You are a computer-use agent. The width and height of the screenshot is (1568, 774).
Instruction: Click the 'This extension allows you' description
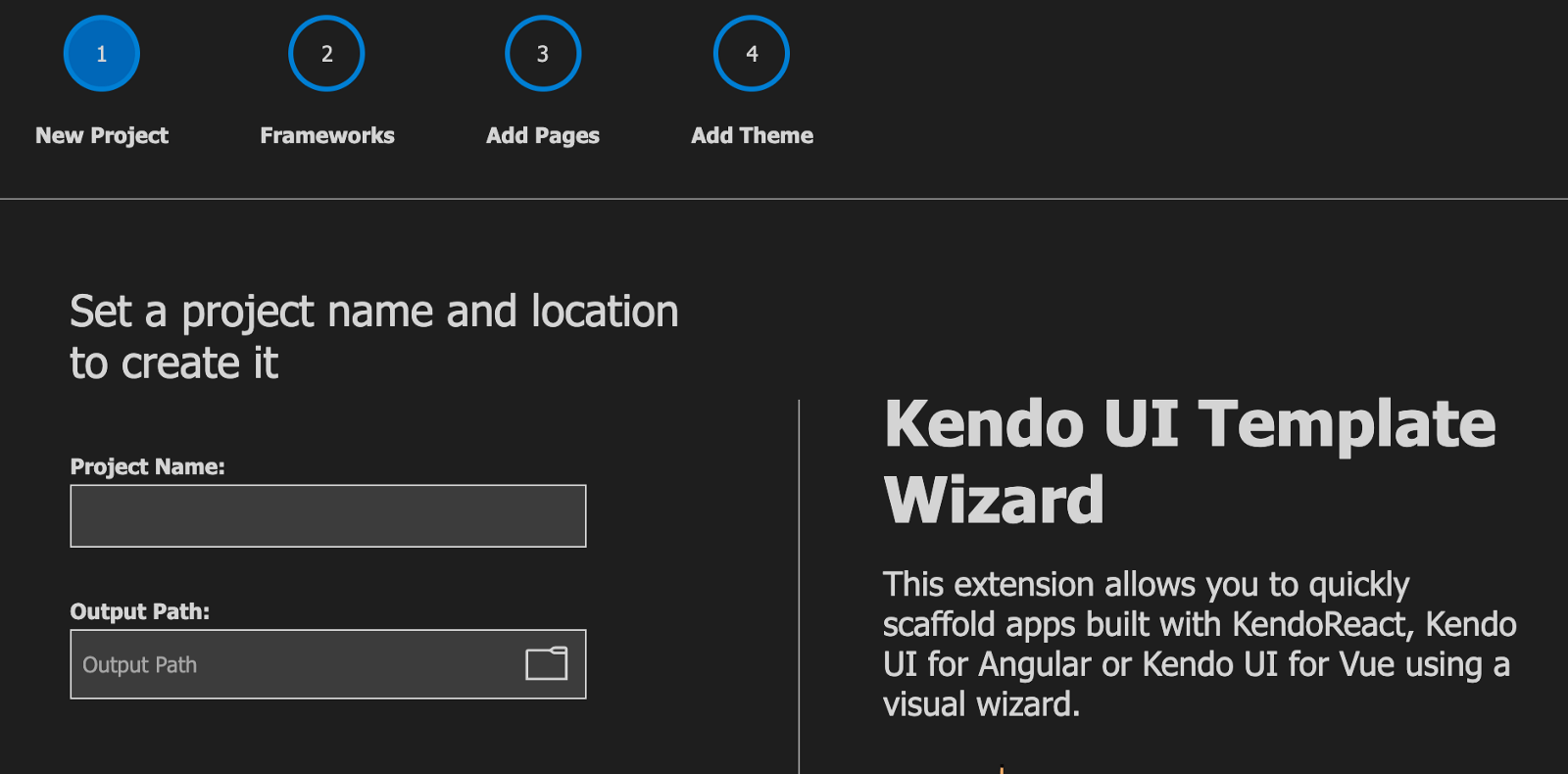[x=1200, y=644]
